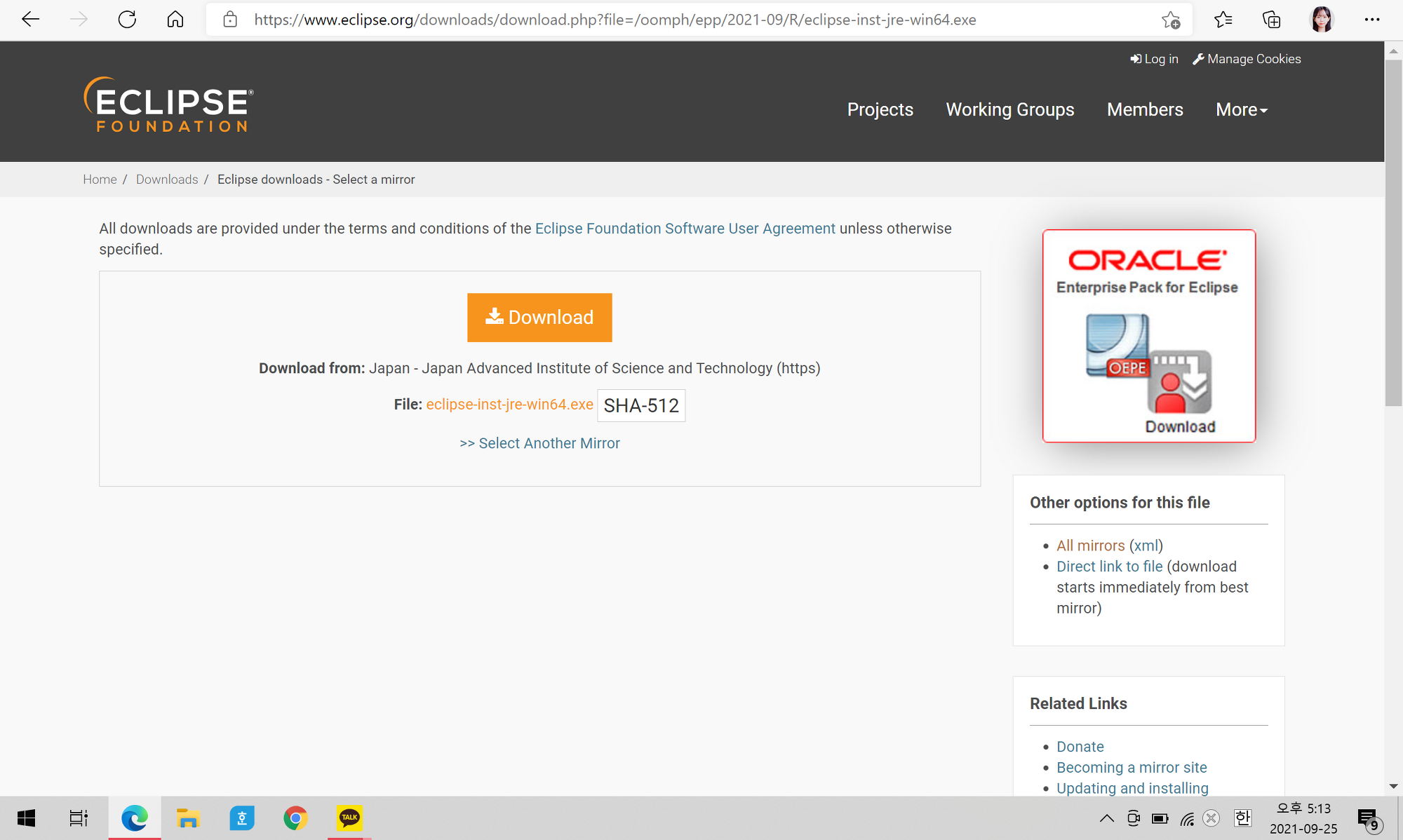
Task: Go back with the browser back arrow
Action: click(30, 20)
